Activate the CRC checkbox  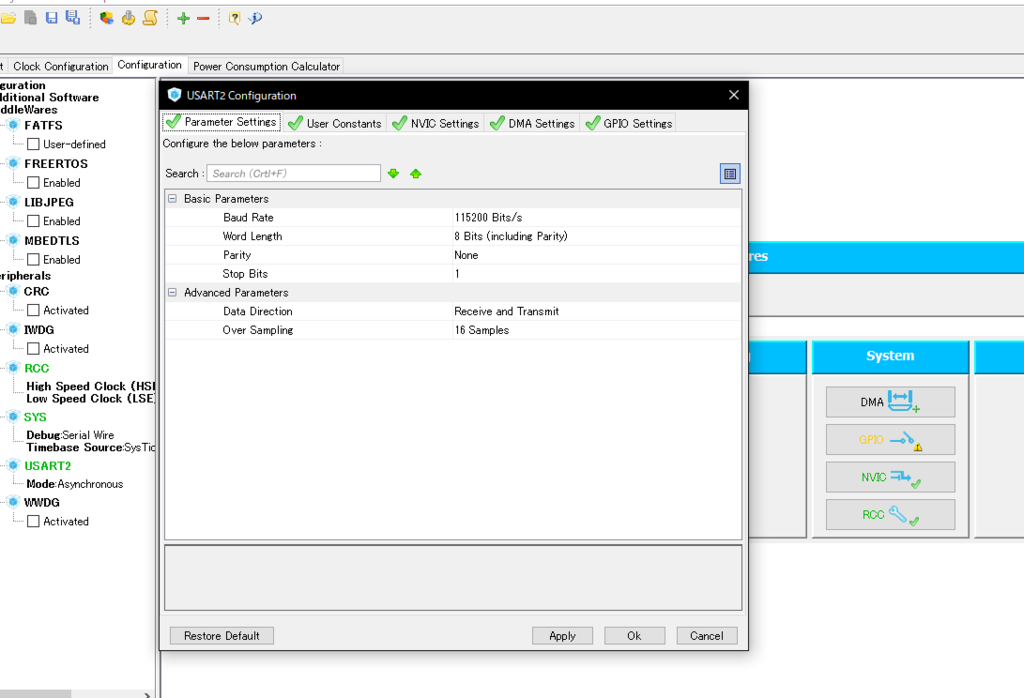click(33, 310)
